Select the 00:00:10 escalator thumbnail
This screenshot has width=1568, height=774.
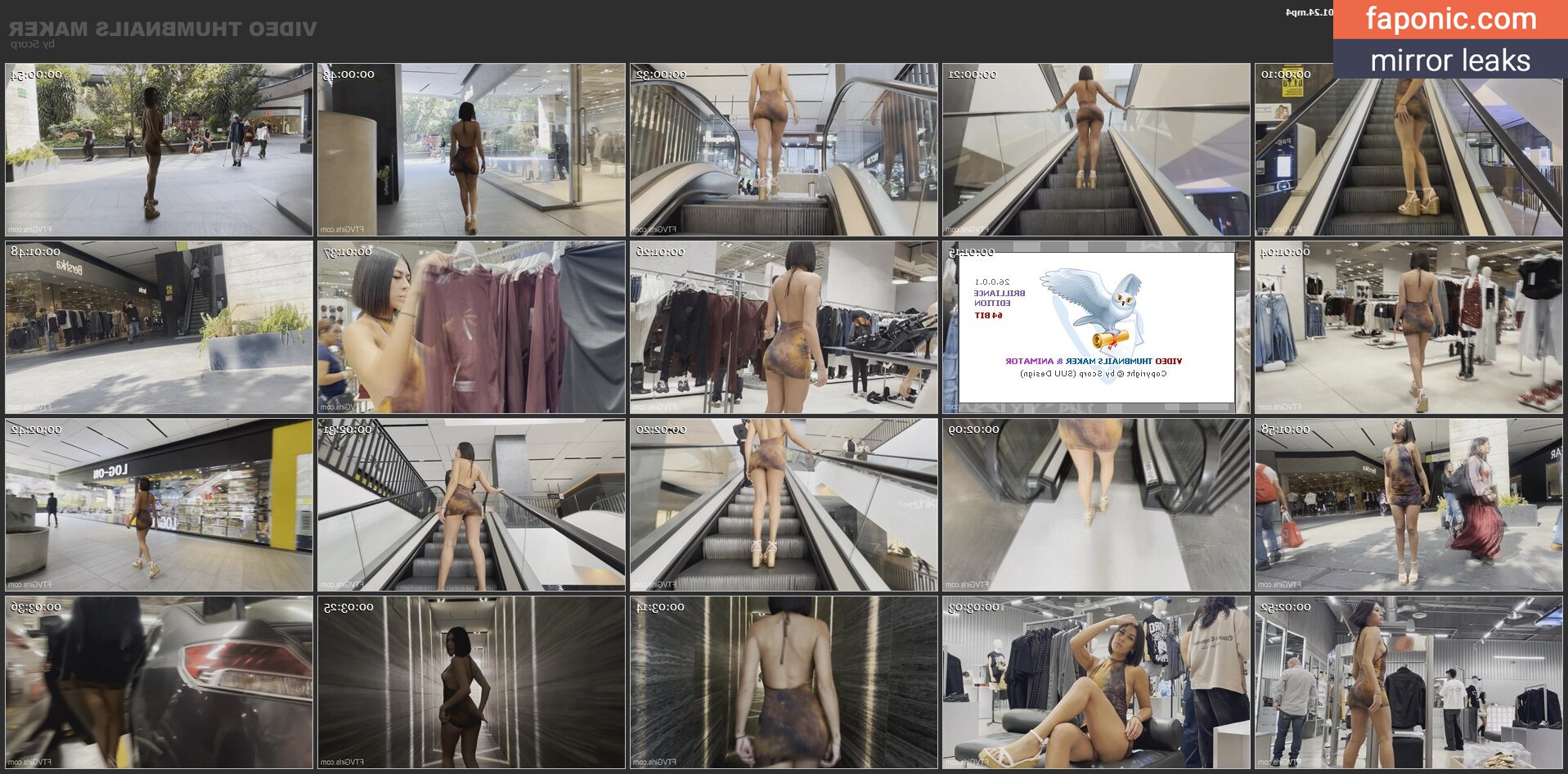click(x=1407, y=150)
